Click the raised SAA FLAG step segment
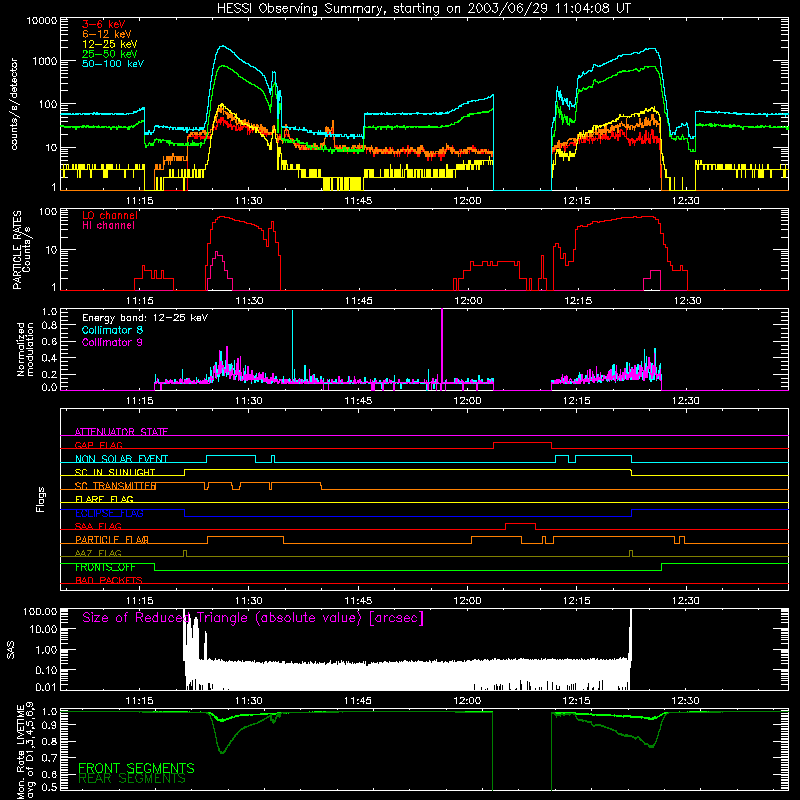 coord(520,523)
